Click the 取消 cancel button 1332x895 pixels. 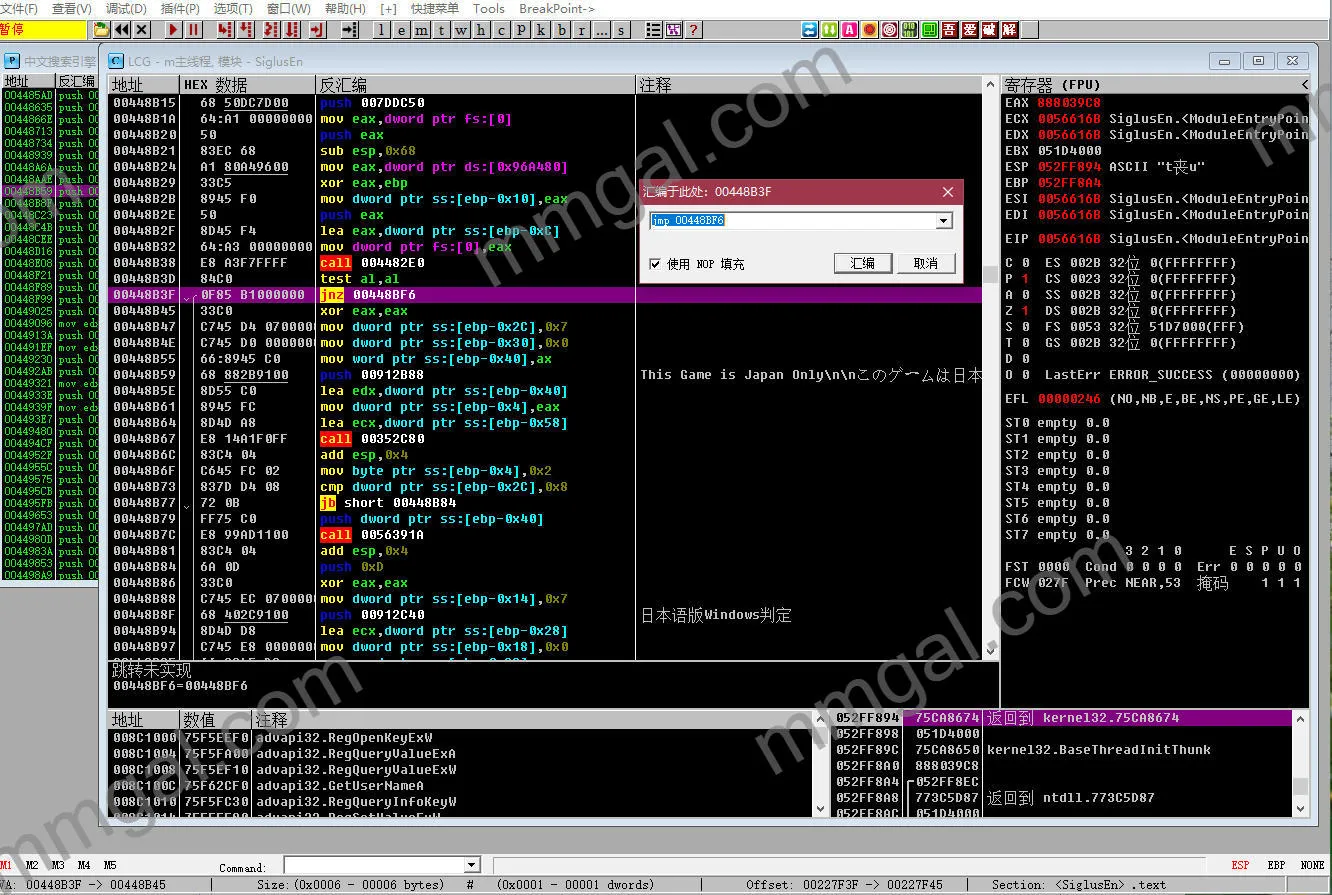pyautogui.click(x=925, y=263)
